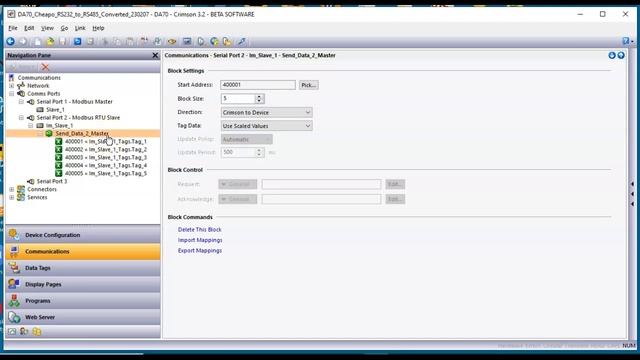Click the blue wrench toolbar icon
Screen dimensions: 640x360
[x=242, y=41]
